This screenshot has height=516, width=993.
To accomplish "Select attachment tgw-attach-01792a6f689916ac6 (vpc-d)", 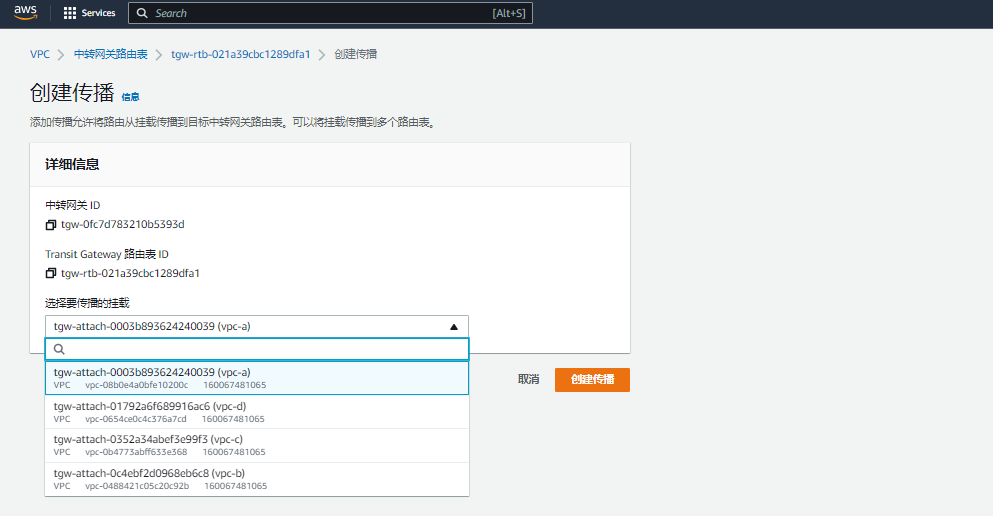I will coord(256,412).
